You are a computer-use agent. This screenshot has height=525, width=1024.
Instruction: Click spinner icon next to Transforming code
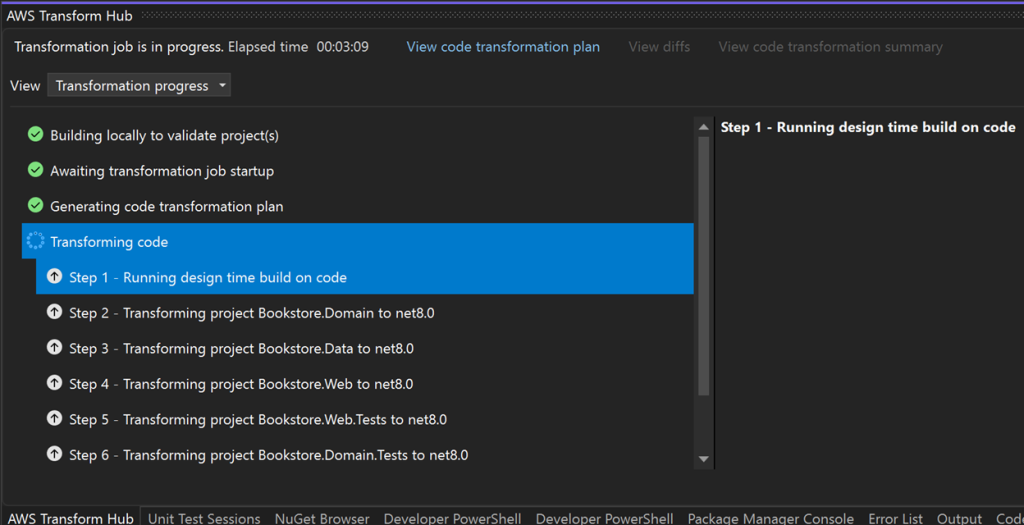35,242
